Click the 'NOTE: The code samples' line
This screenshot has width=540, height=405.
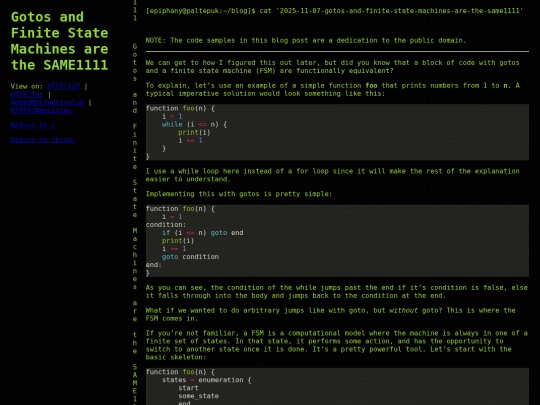[306, 40]
